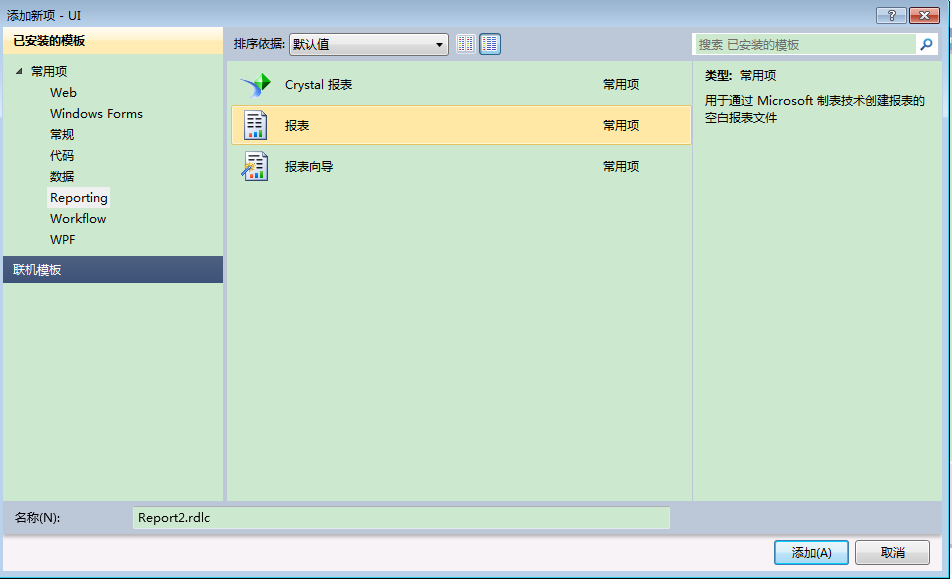The height and width of the screenshot is (579, 952).
Task: Switch to medium icons list view
Action: click(x=490, y=44)
